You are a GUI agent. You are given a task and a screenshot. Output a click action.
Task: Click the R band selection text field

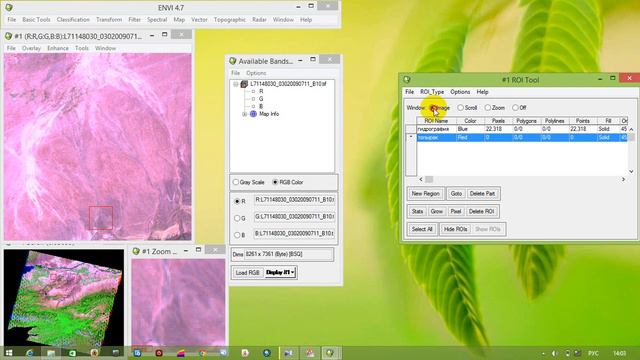[x=294, y=200]
